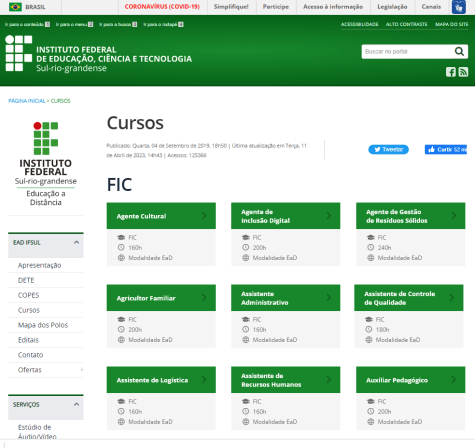Click the Brazil flag icon
Viewport: 475px width, 448px height.
(15, 7)
